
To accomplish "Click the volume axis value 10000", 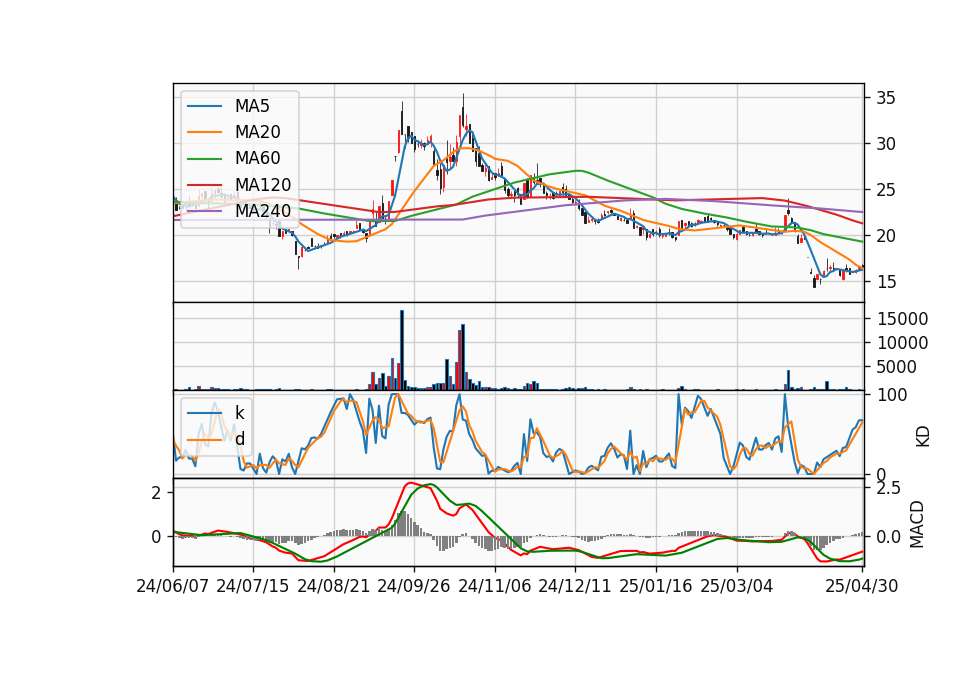I will pos(902,343).
